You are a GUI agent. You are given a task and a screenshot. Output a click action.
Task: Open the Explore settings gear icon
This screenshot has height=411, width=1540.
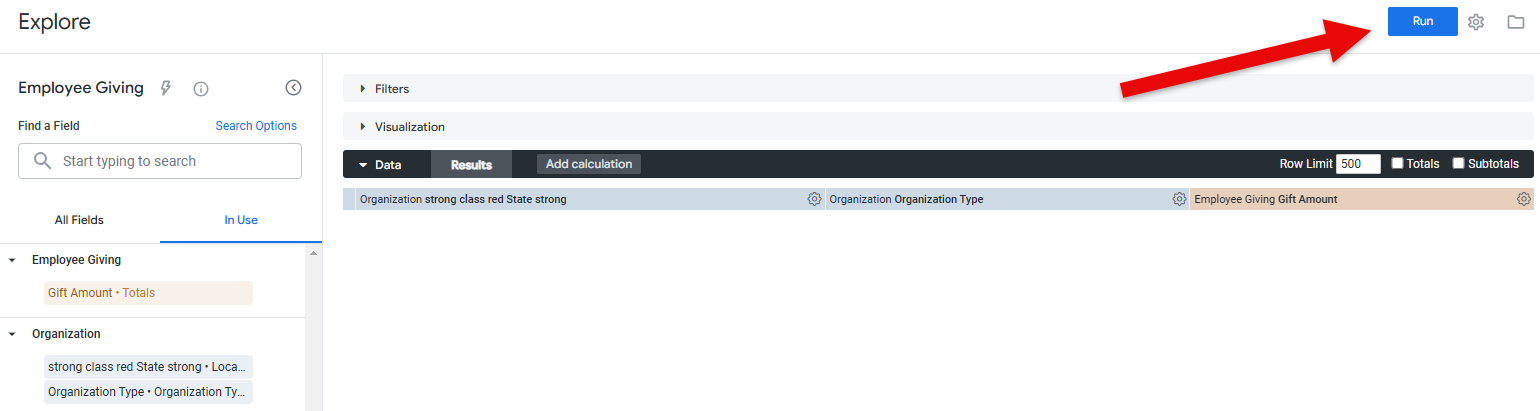point(1476,22)
